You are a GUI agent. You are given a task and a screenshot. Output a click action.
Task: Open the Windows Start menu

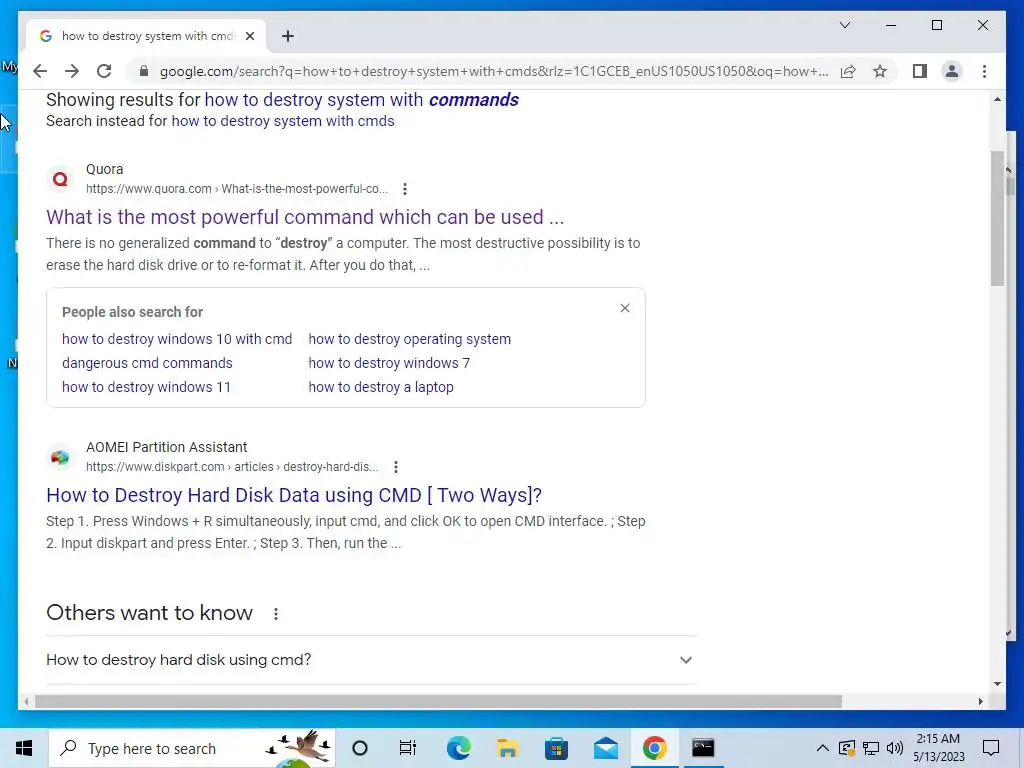coord(24,748)
